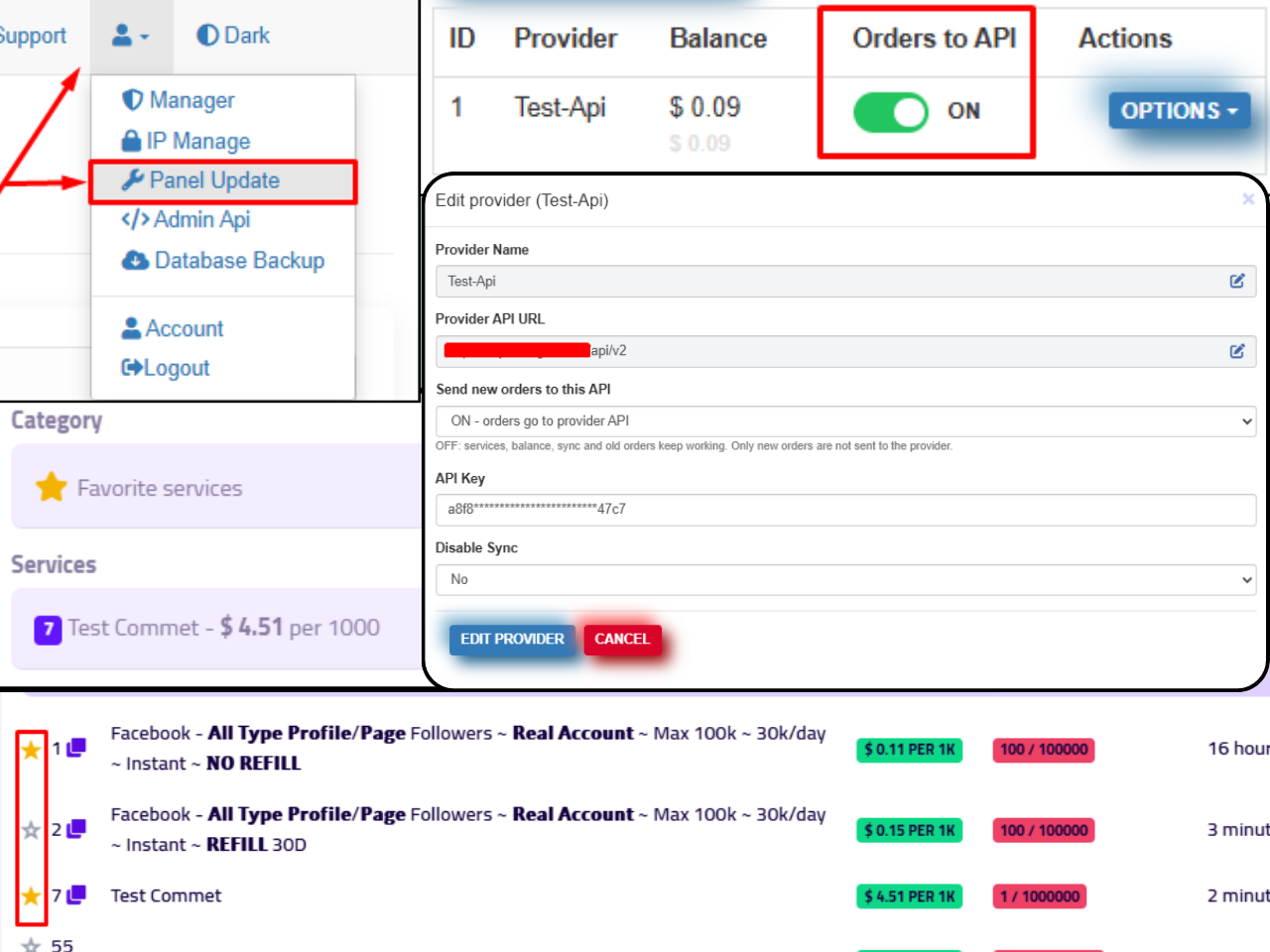Click the "Orders to API" column header
This screenshot has height=952, width=1270.
click(x=935, y=38)
